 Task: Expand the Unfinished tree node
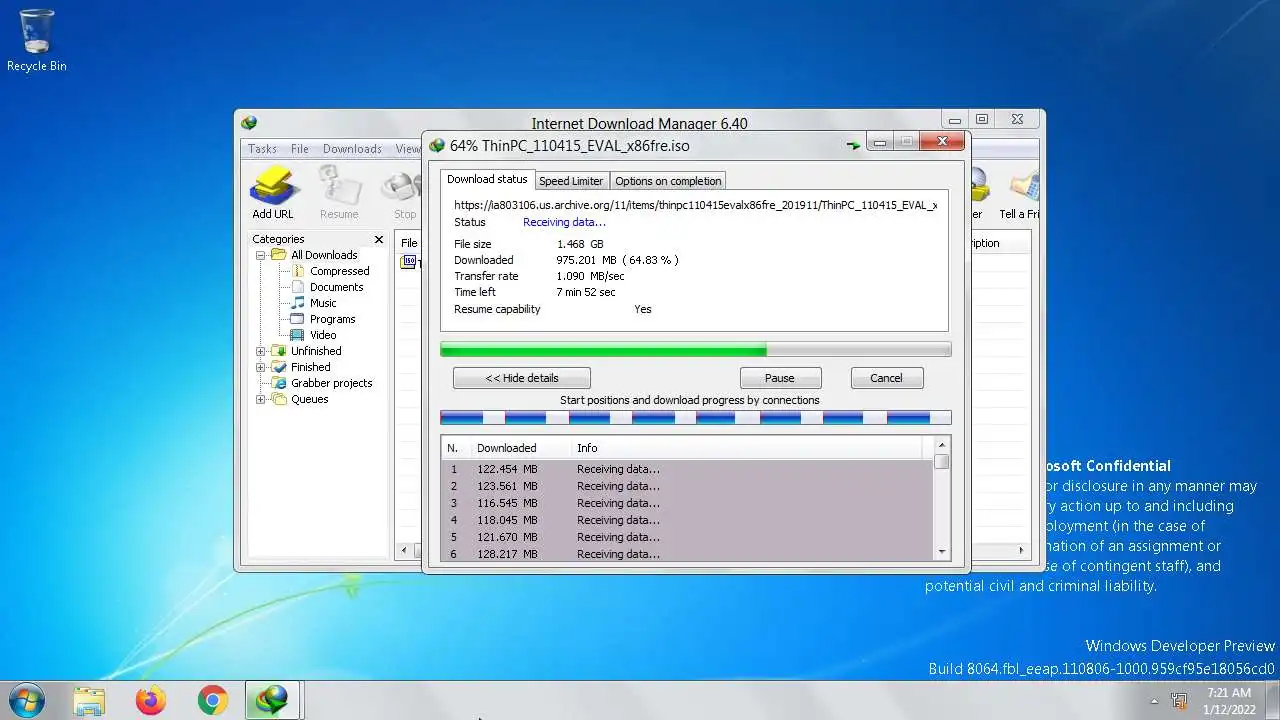(261, 351)
